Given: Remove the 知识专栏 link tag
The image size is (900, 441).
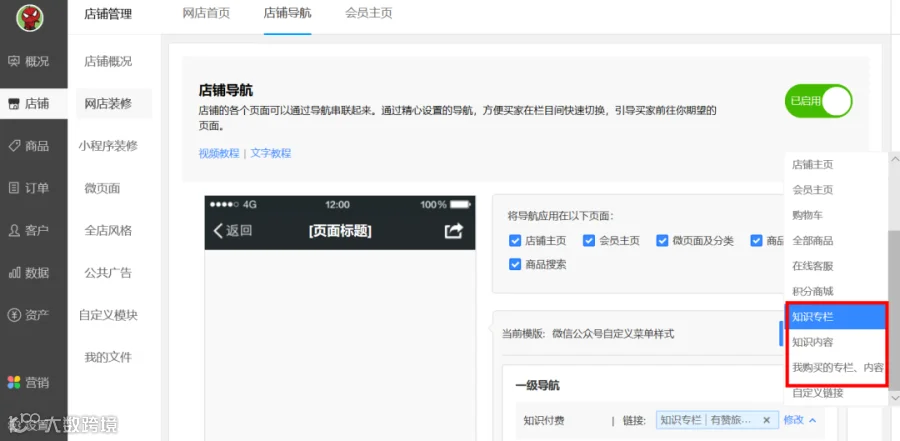Looking at the screenshot, I should pyautogui.click(x=766, y=420).
